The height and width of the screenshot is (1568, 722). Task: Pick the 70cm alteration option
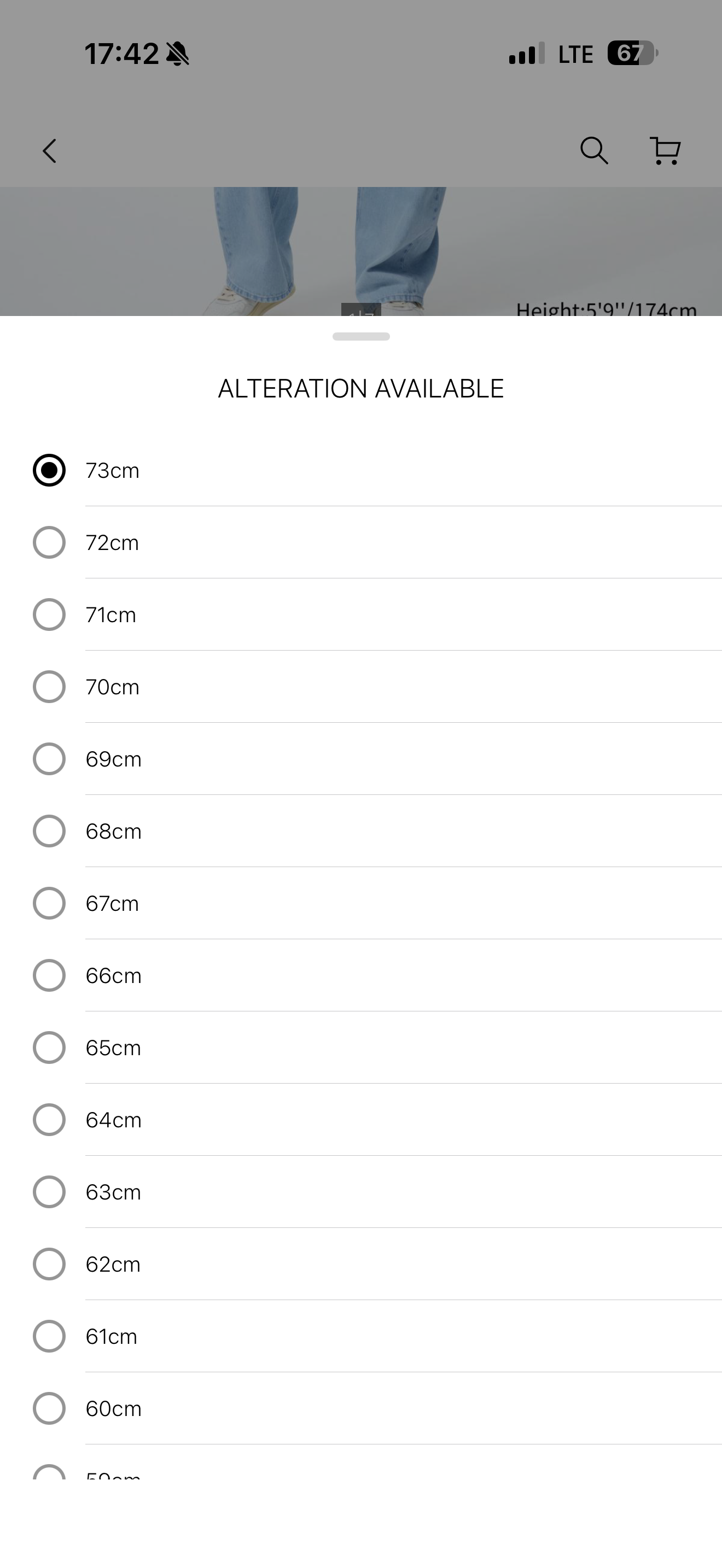click(49, 687)
